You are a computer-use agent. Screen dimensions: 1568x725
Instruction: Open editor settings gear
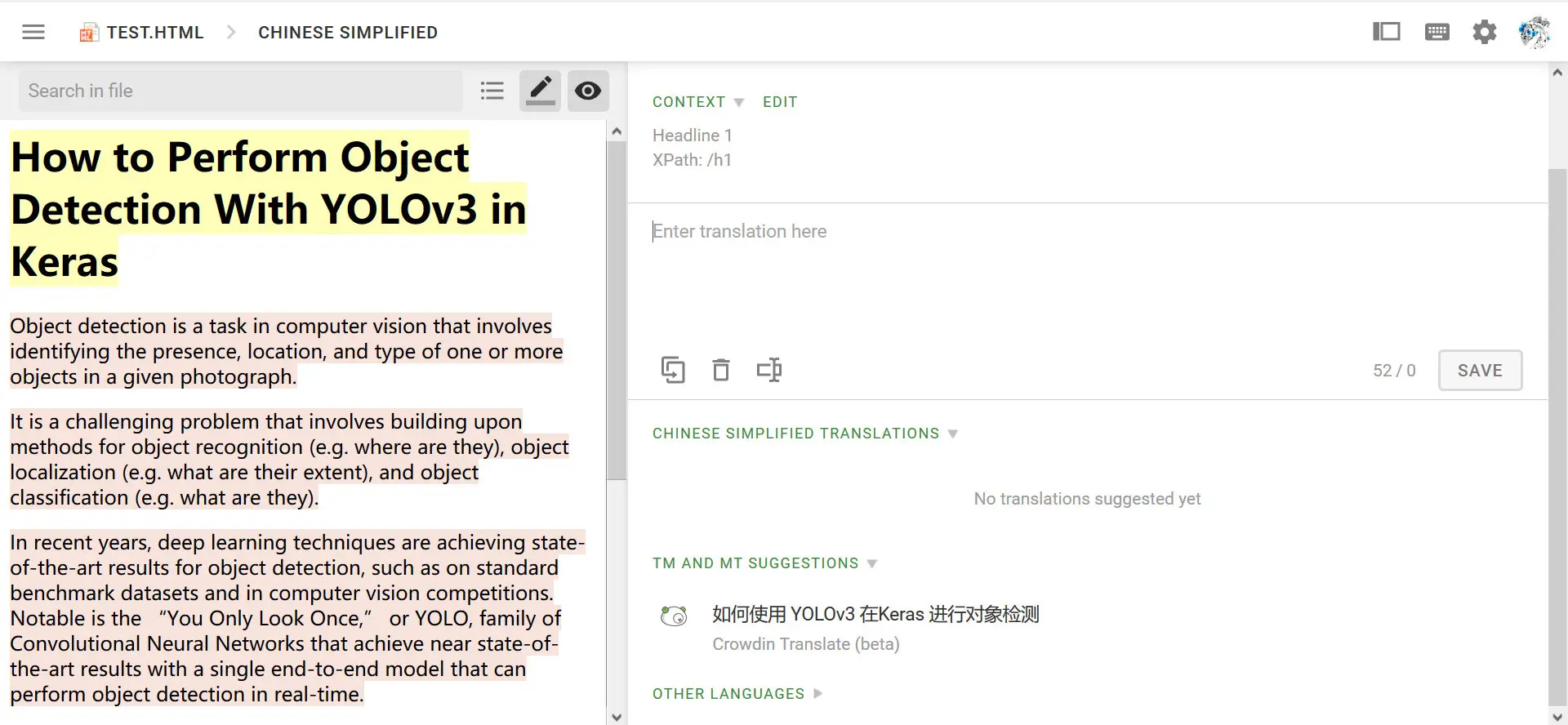point(1485,32)
